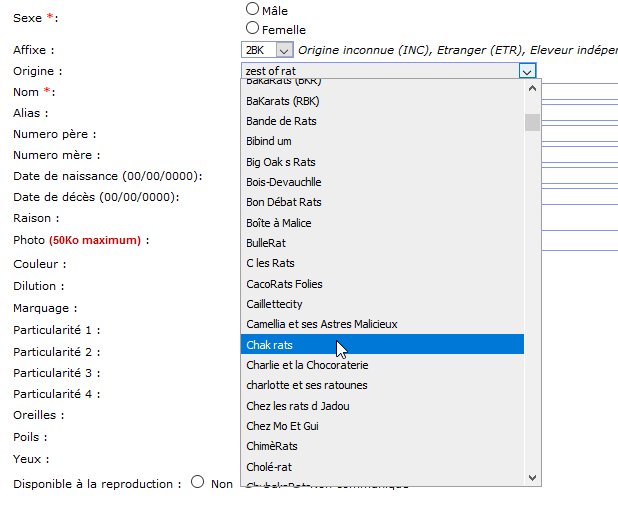
Task: Select Boîte à Malice option
Action: pyautogui.click(x=382, y=223)
